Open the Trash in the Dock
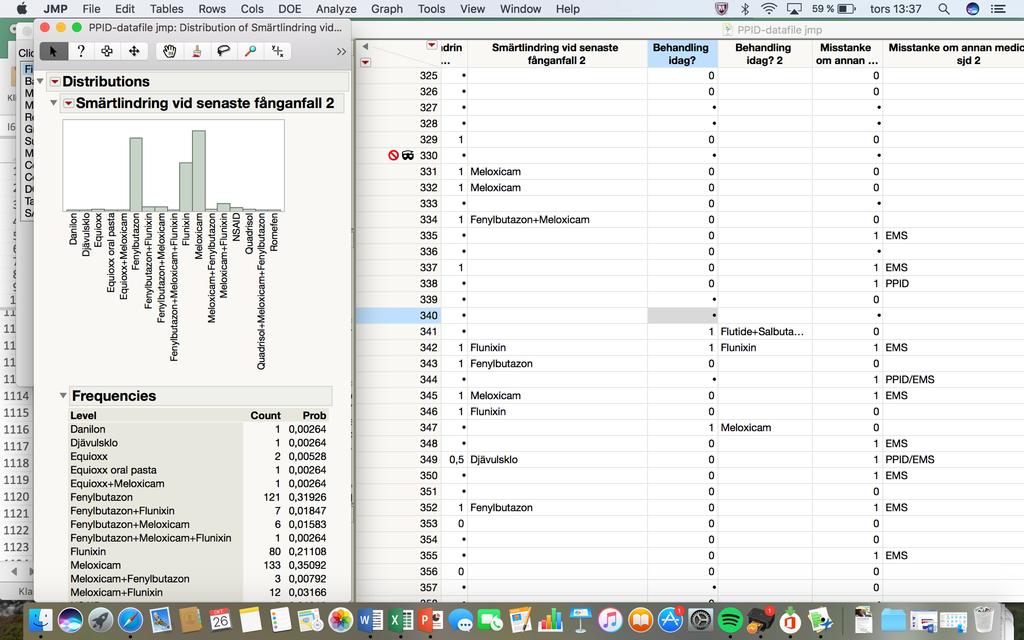The image size is (1024, 640). click(x=984, y=620)
